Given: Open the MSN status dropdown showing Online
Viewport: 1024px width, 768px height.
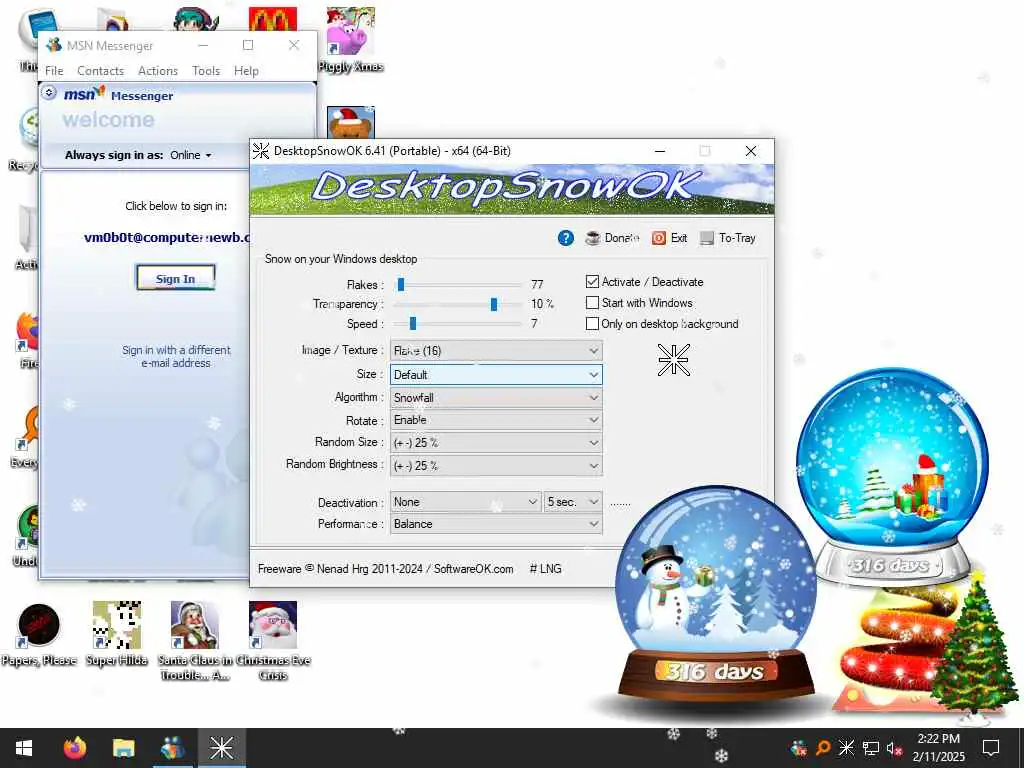Looking at the screenshot, I should (191, 155).
